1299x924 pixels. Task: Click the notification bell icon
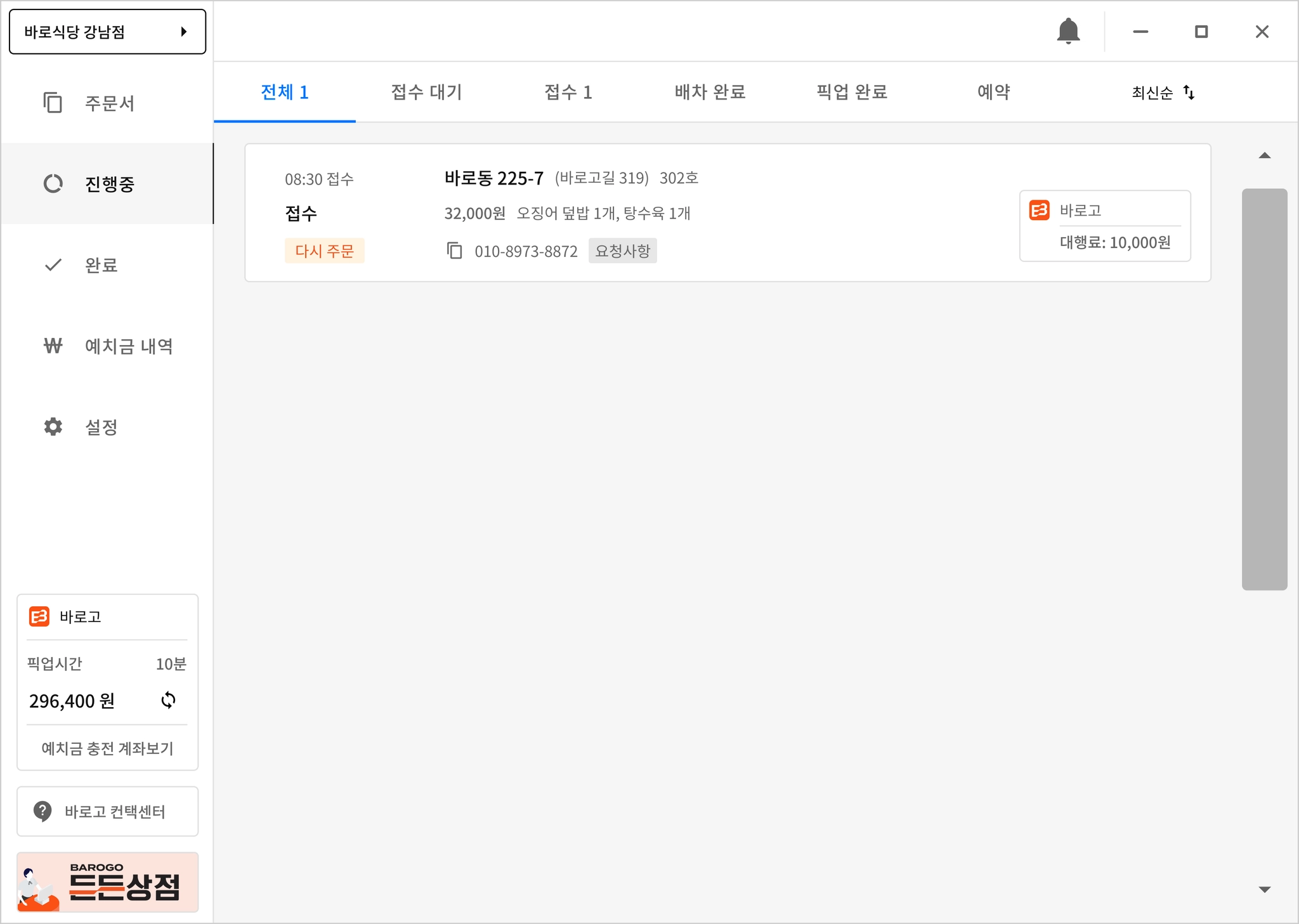coord(1068,31)
